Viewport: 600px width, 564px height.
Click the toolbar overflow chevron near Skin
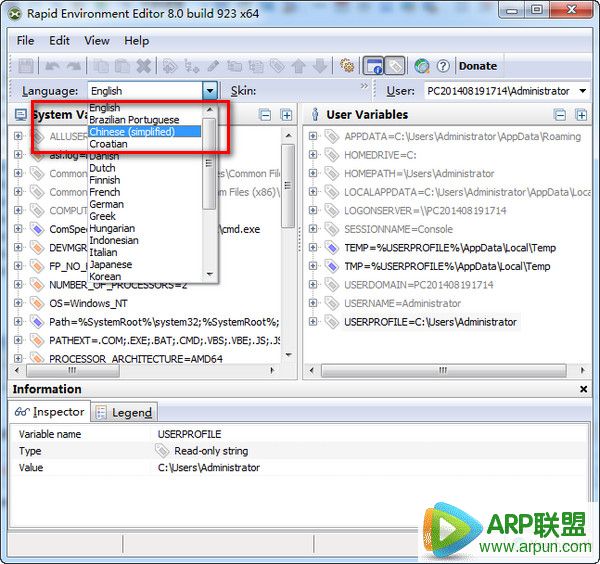click(x=364, y=86)
